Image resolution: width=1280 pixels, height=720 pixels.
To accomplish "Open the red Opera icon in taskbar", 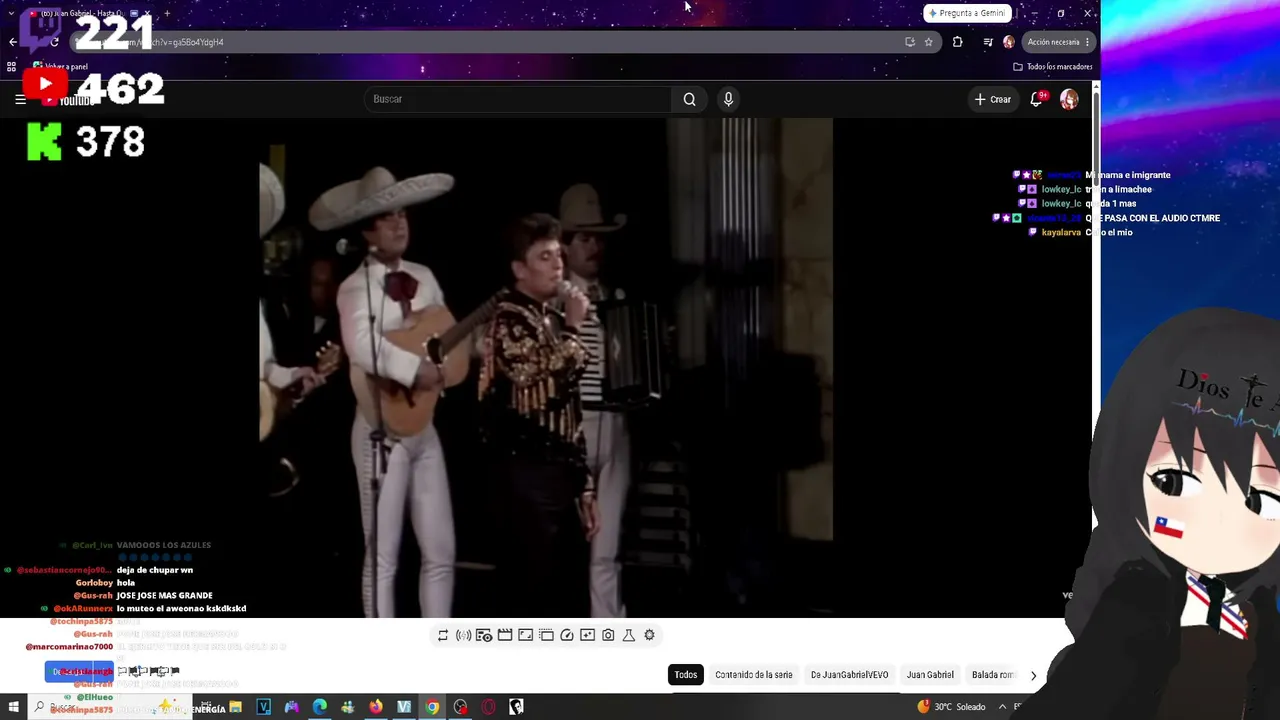I will click(488, 707).
